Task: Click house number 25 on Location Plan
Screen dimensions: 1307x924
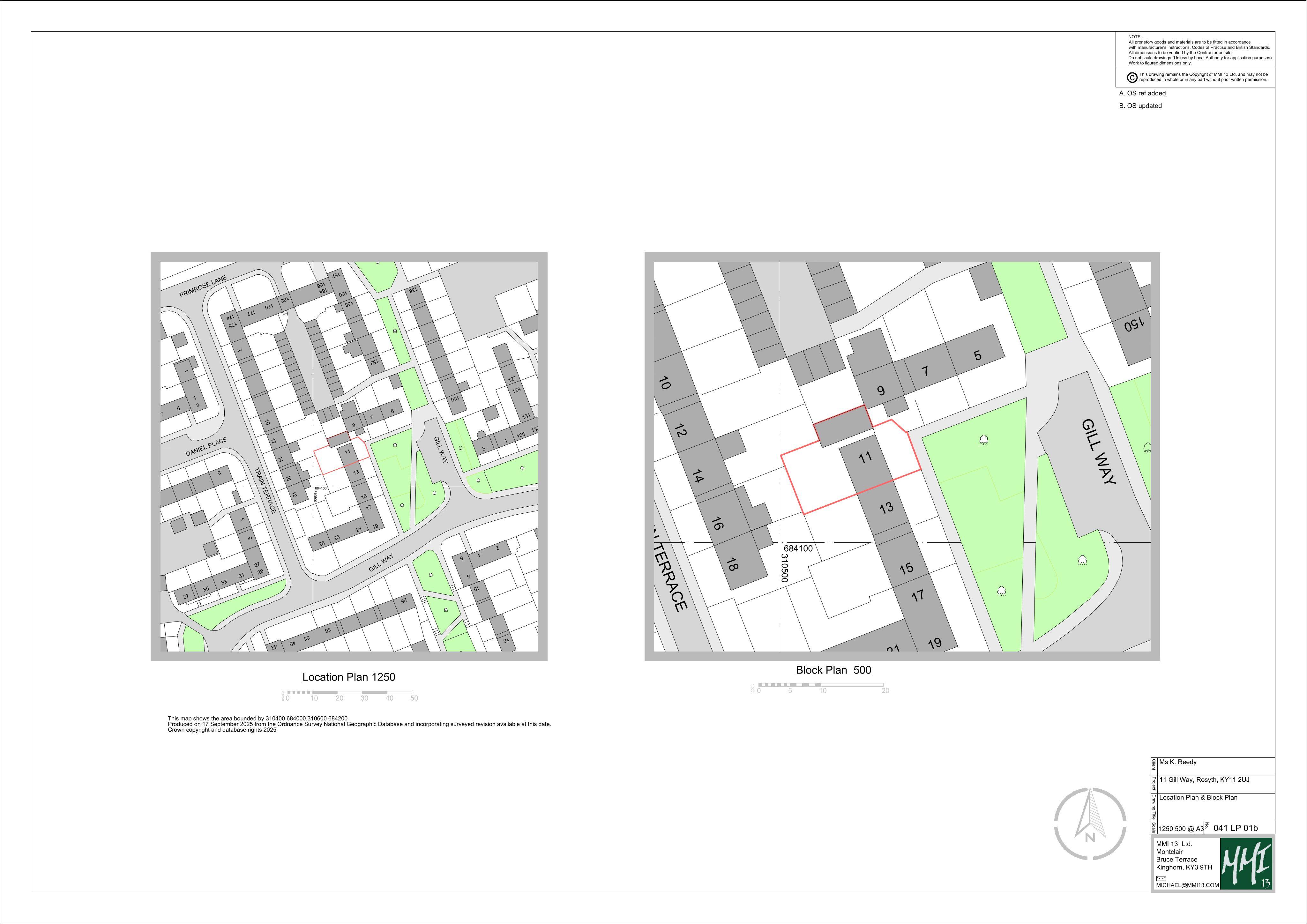Action: 322,544
